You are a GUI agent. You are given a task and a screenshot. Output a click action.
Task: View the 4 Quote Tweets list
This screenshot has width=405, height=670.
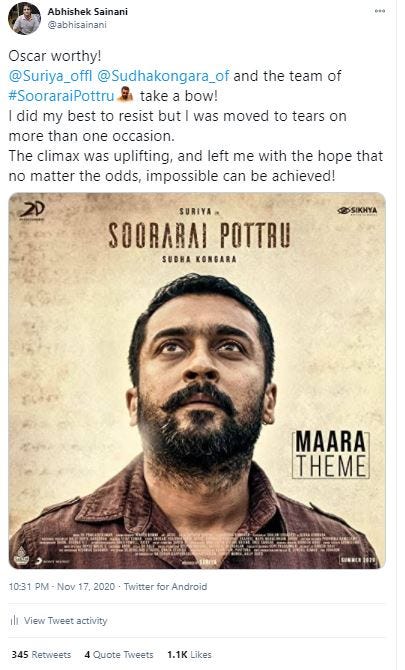[119, 655]
